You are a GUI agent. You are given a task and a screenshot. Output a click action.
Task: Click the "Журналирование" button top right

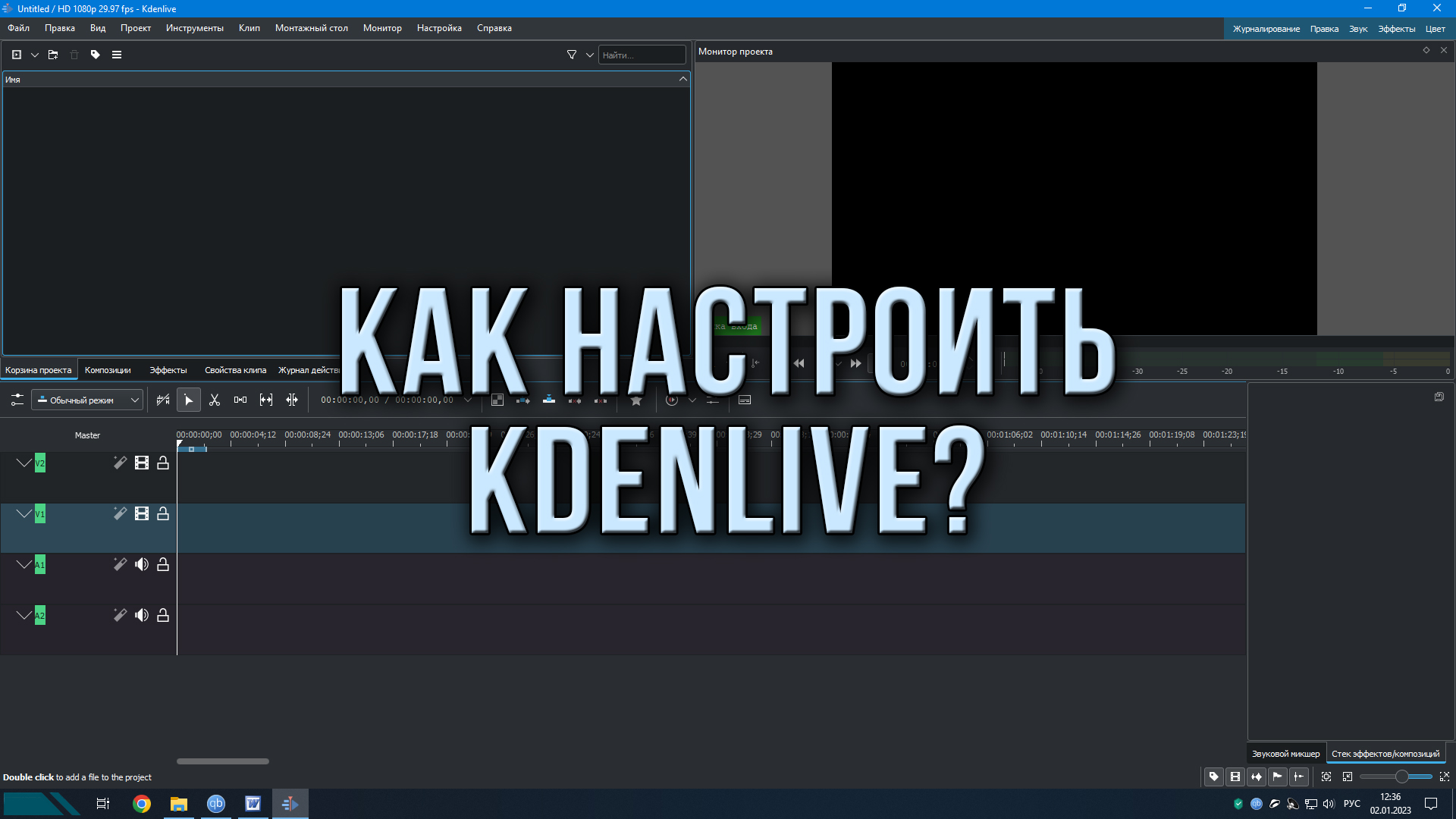coord(1266,28)
